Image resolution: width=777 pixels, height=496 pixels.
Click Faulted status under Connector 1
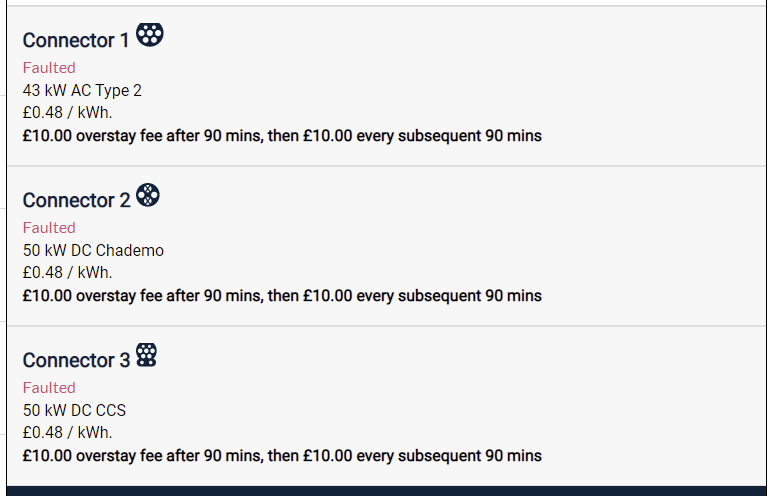coord(49,67)
